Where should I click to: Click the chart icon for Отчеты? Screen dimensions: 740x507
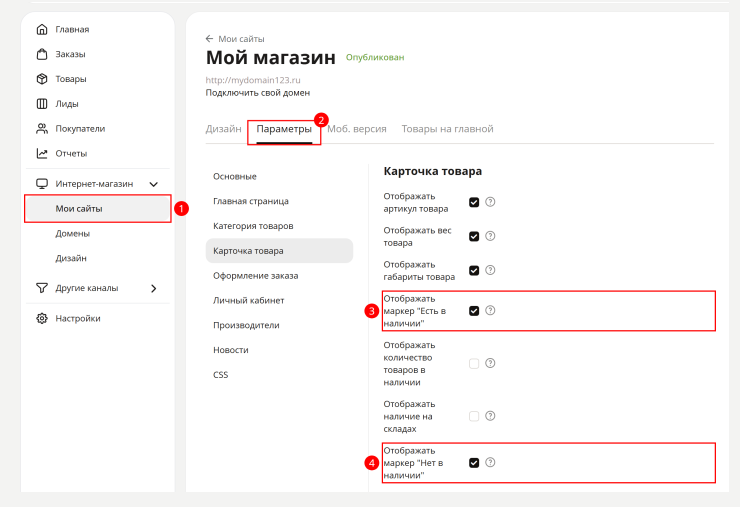tap(42, 153)
